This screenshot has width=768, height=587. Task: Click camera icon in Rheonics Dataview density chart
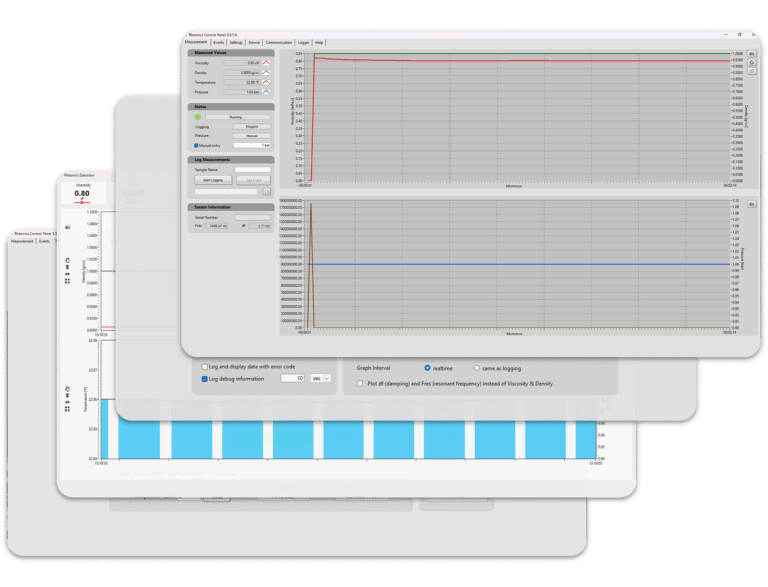click(68, 227)
